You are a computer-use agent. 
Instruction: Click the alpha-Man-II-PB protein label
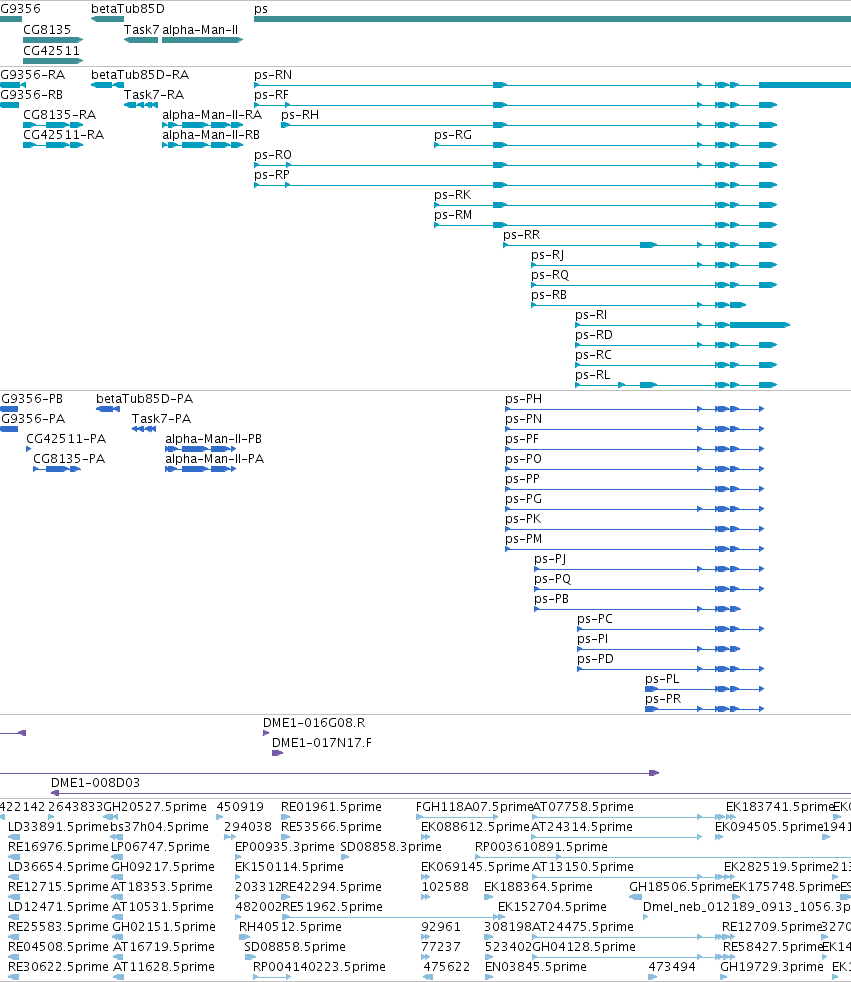[x=214, y=439]
